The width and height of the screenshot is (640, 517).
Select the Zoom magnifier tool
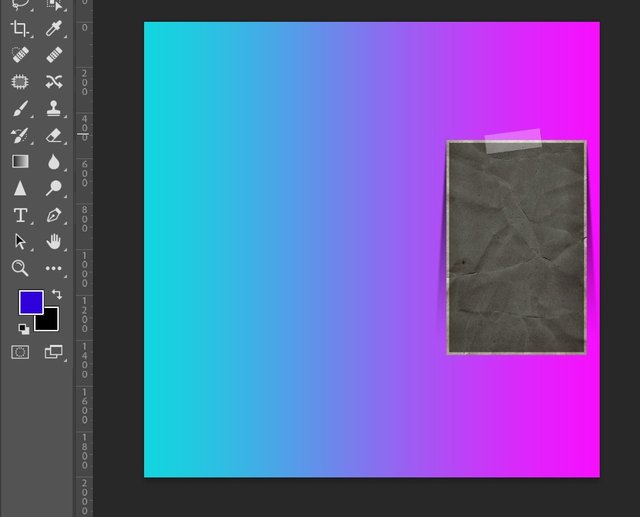click(x=20, y=268)
